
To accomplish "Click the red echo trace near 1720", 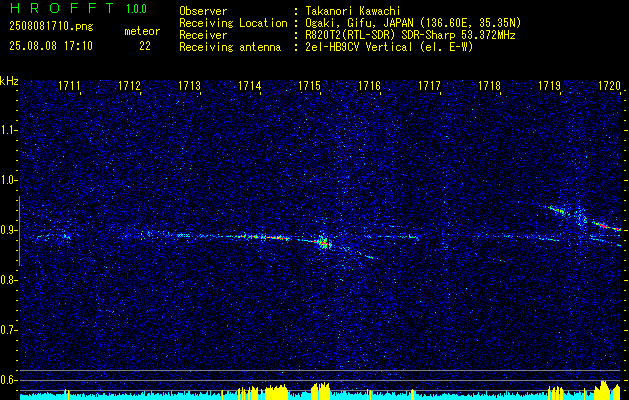I will click(606, 226).
